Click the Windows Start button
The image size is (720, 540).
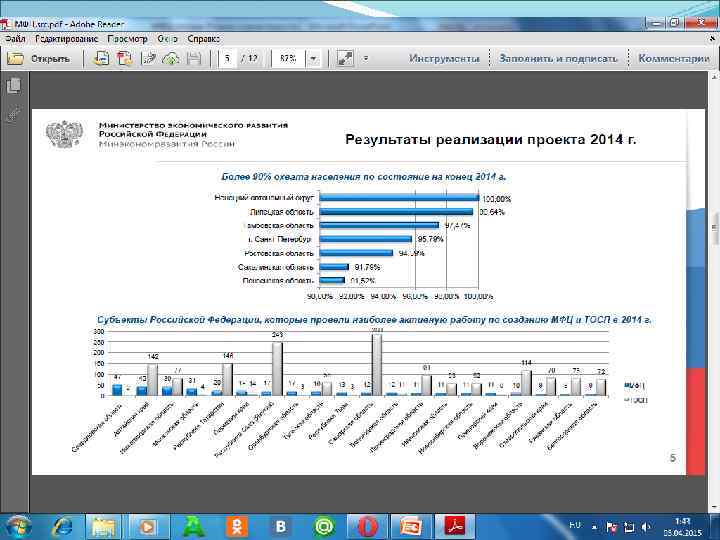coord(17,527)
